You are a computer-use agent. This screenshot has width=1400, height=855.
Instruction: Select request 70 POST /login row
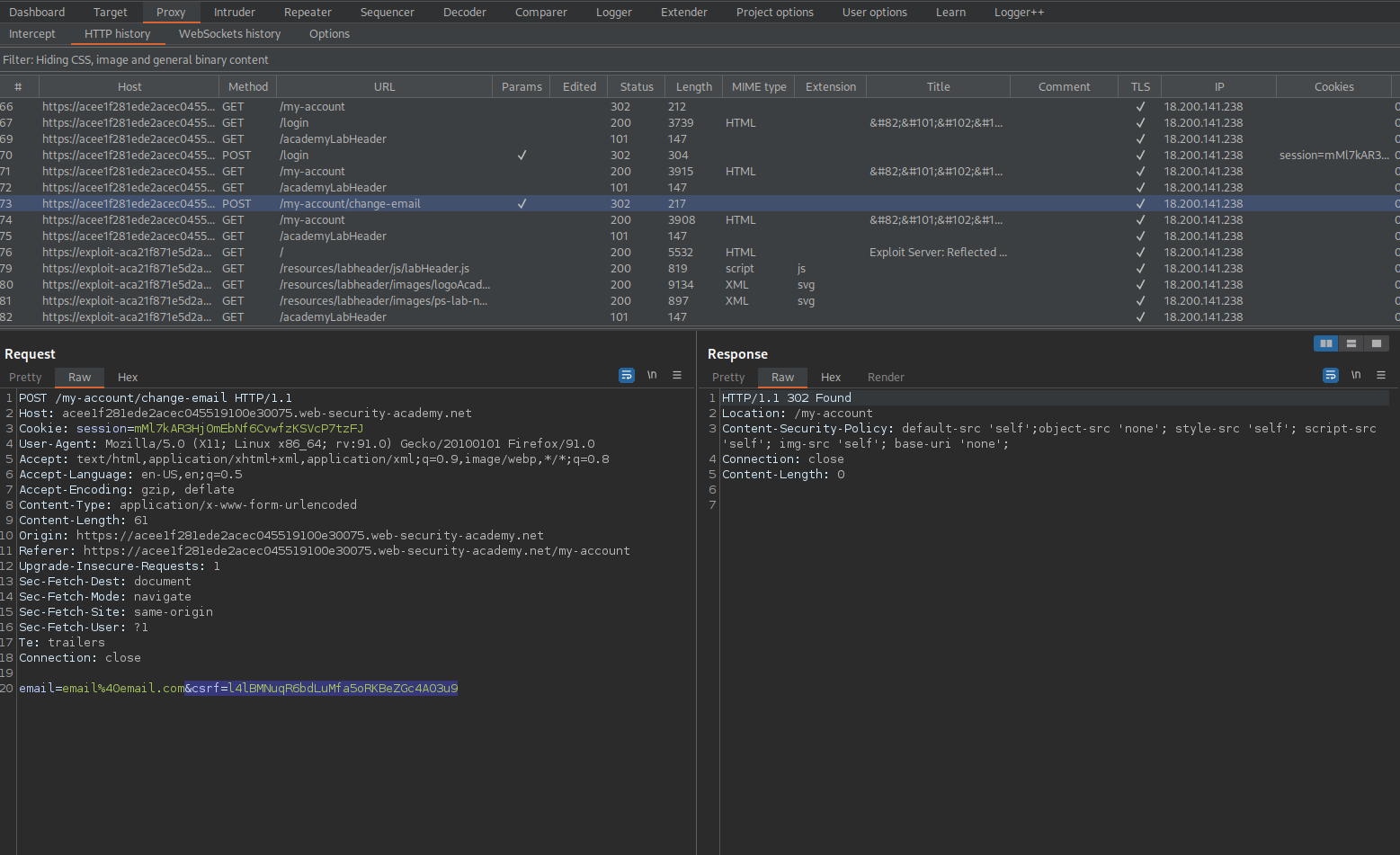point(700,155)
